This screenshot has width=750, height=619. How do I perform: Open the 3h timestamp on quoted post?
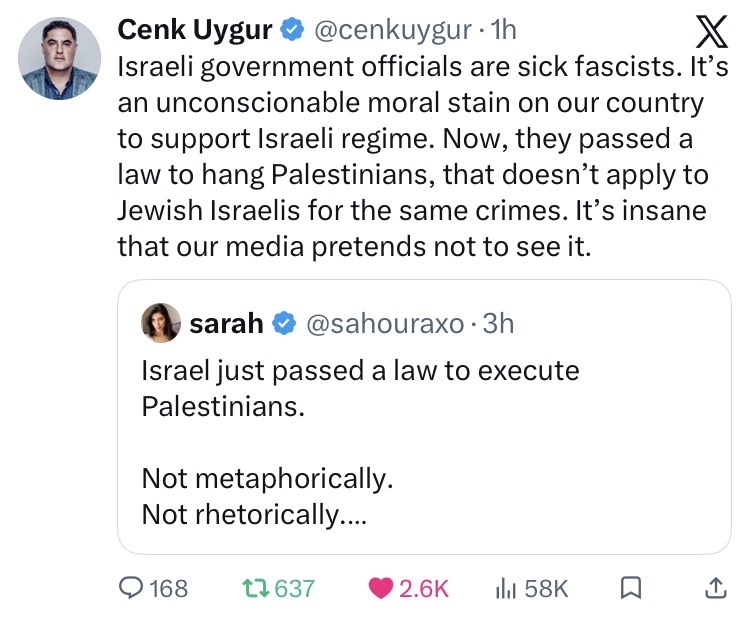click(498, 323)
